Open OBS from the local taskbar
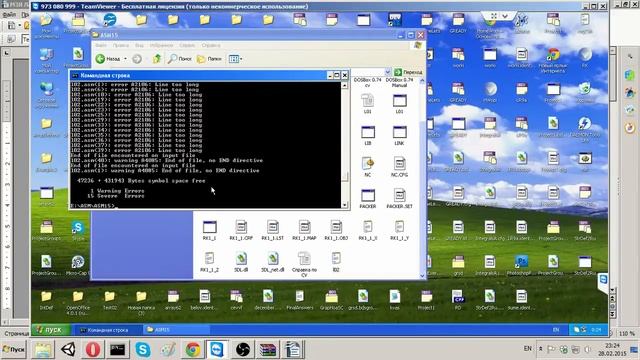Viewport: 640px width, 360px height. (x=243, y=349)
